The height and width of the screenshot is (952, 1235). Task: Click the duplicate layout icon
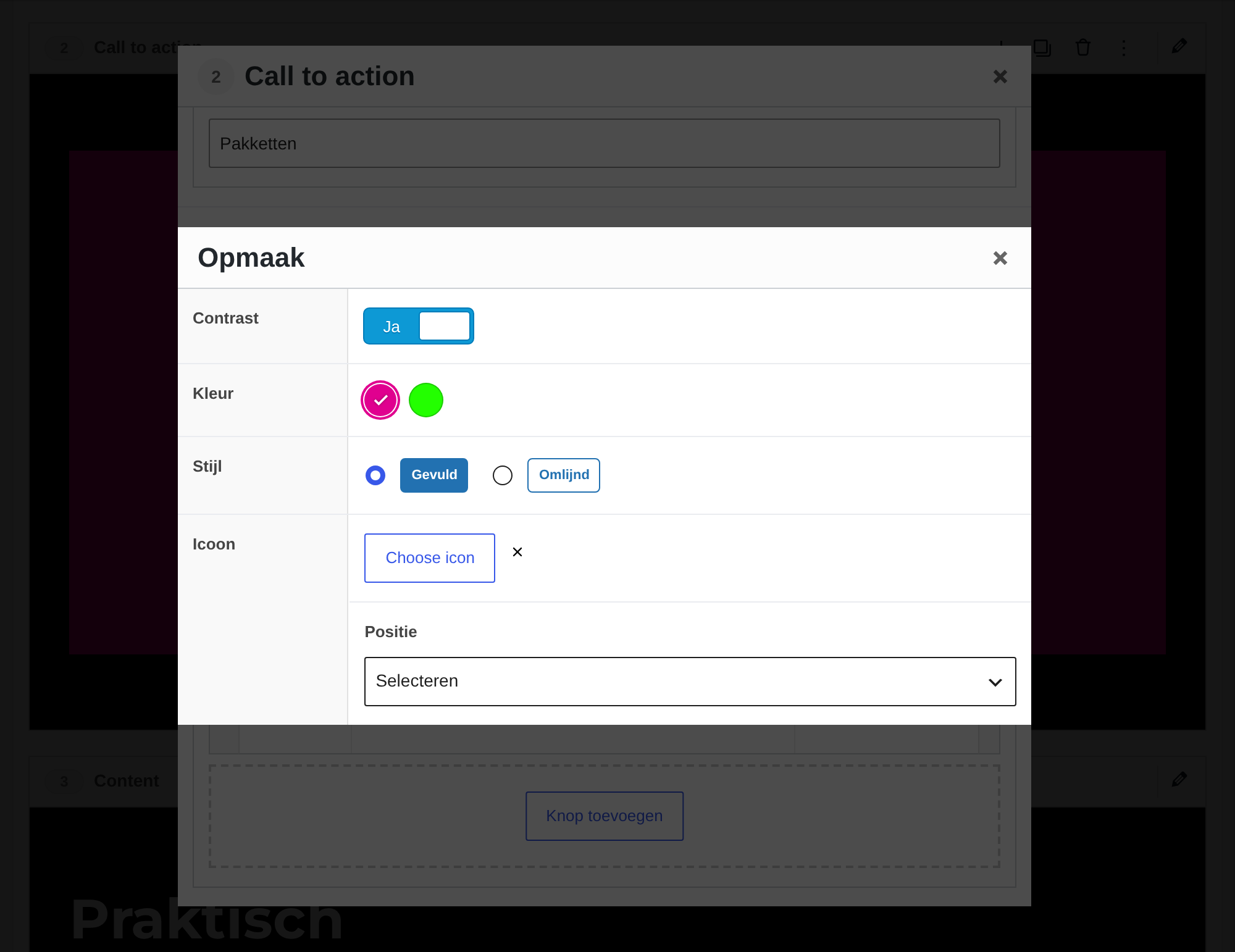(x=1042, y=48)
